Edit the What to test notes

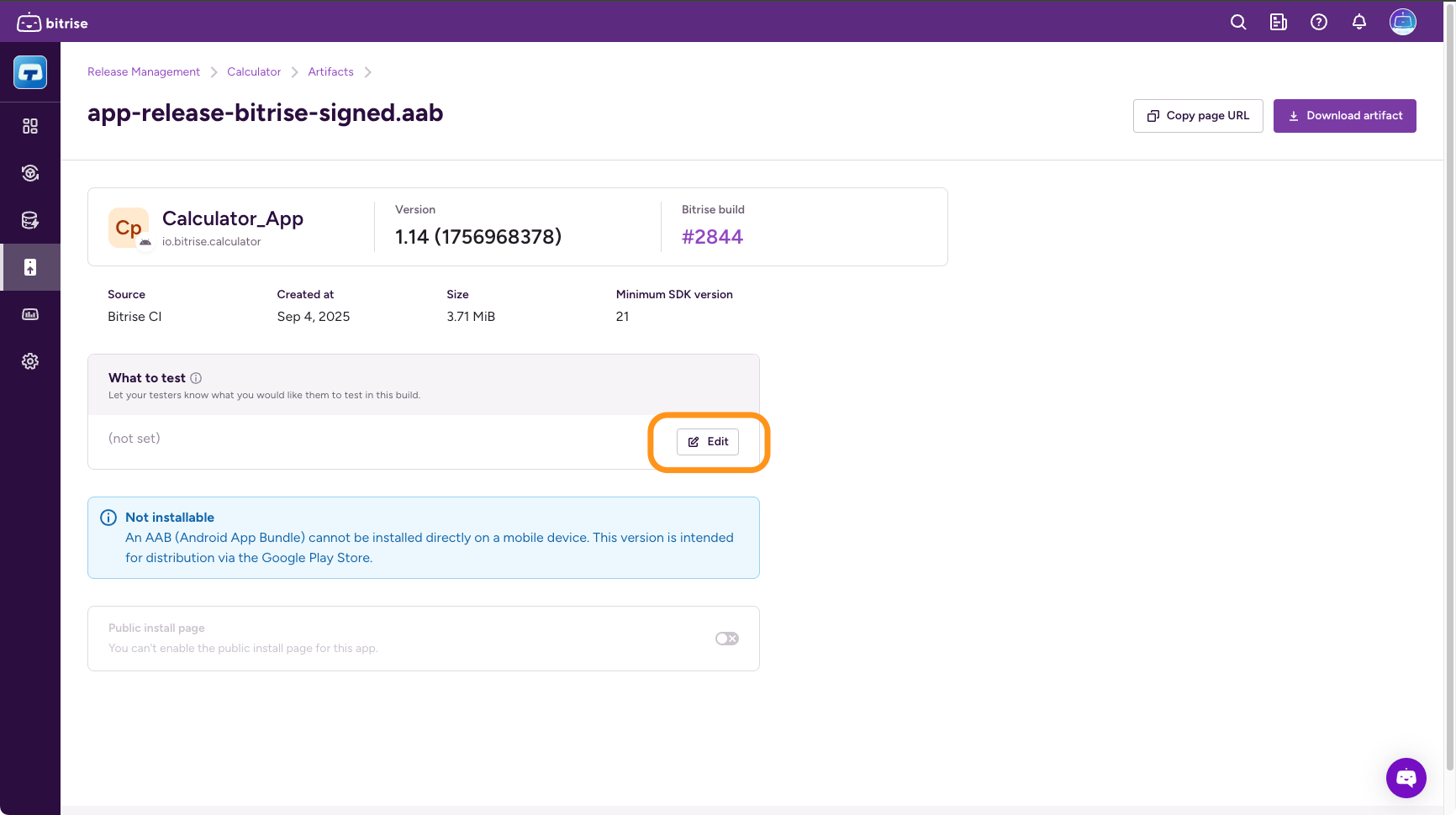708,442
